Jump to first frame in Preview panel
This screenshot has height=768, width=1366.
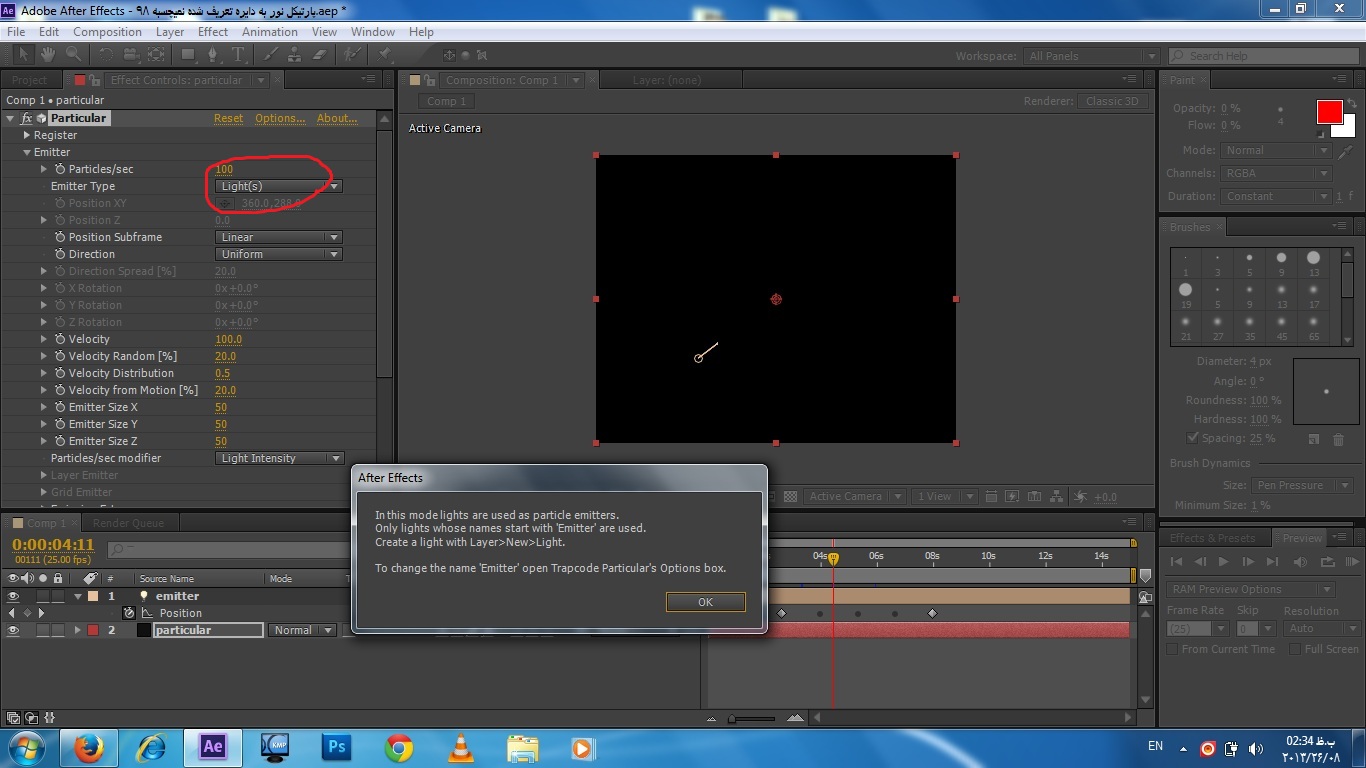click(1177, 562)
